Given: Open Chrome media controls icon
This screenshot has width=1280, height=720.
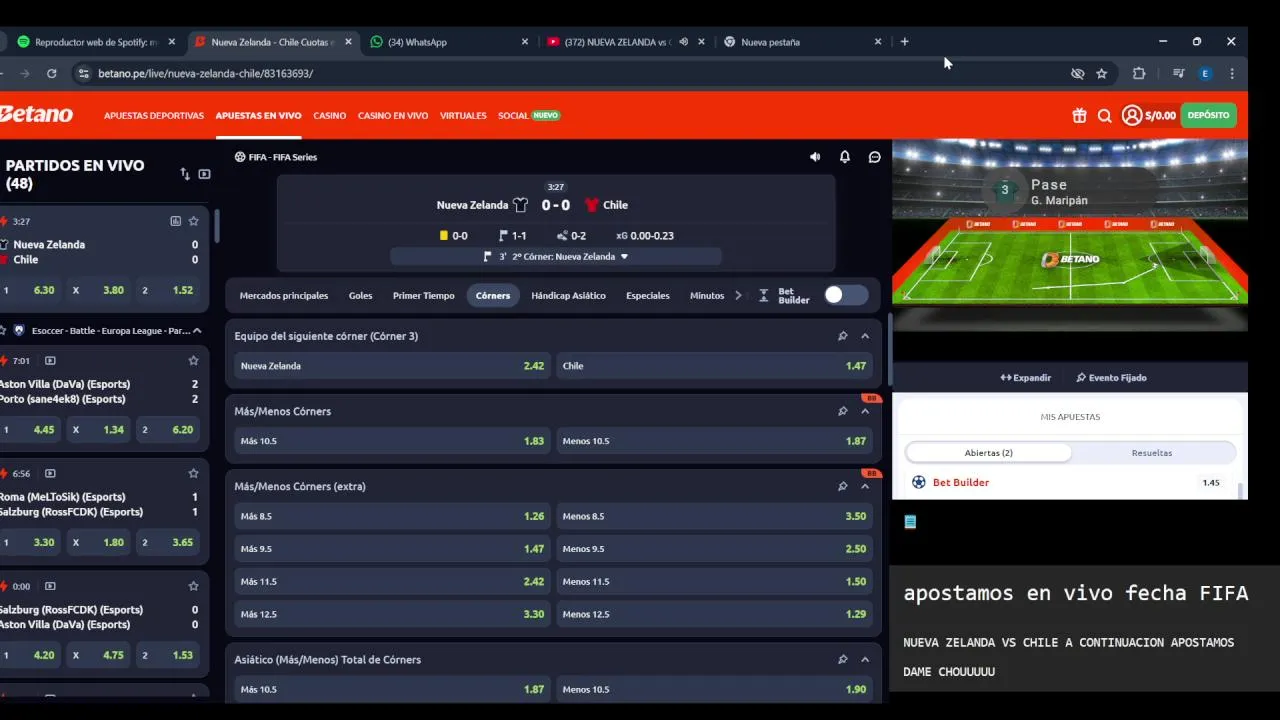Looking at the screenshot, I should point(1179,73).
